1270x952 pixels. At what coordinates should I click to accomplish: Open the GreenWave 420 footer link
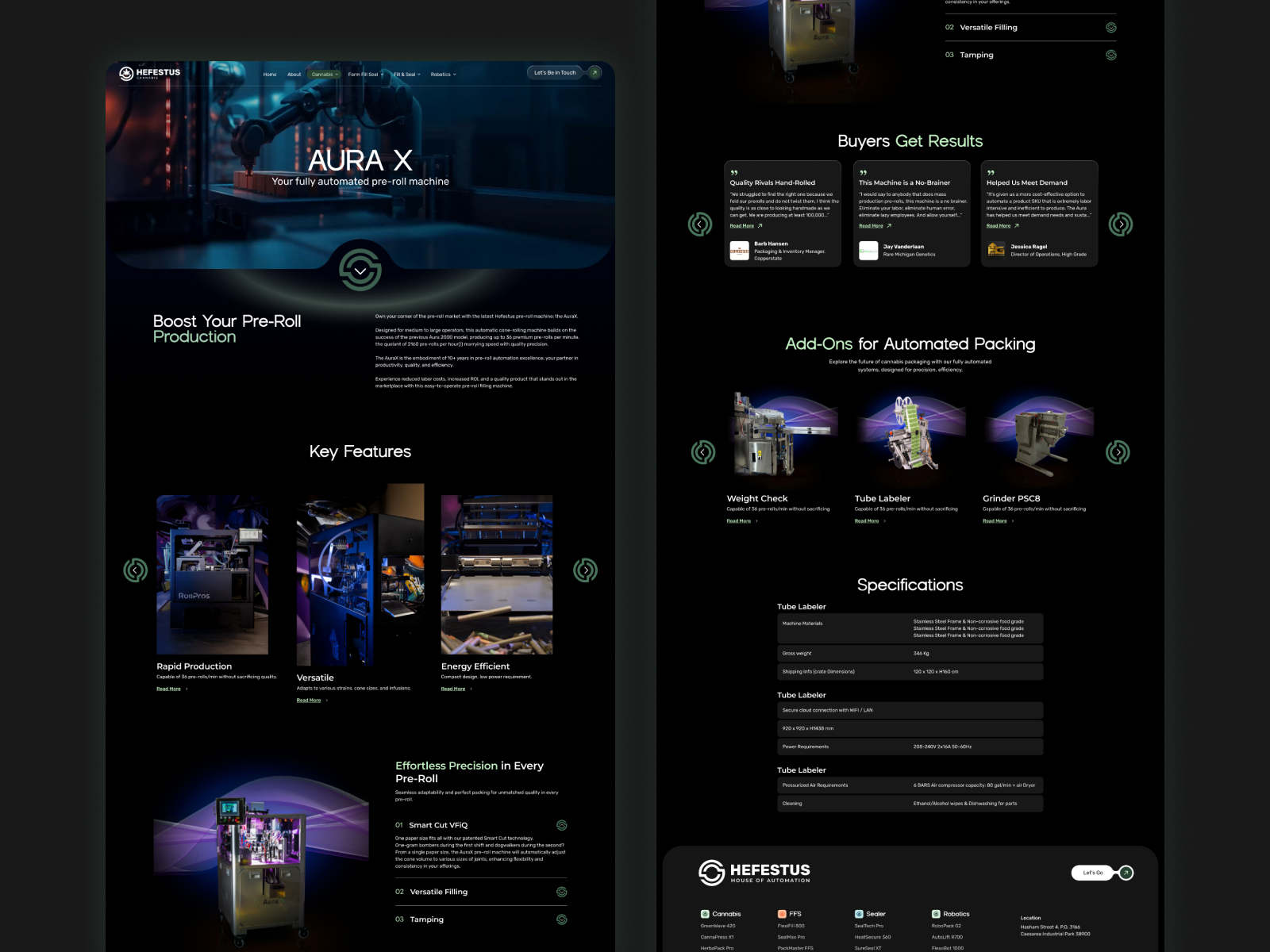[x=718, y=926]
